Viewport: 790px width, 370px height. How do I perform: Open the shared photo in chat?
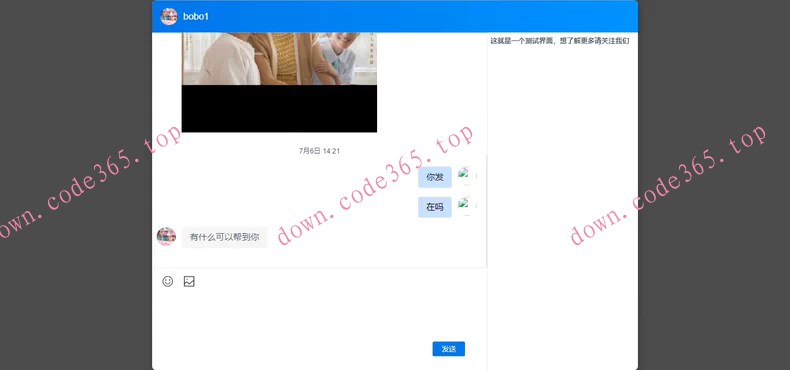tap(279, 83)
